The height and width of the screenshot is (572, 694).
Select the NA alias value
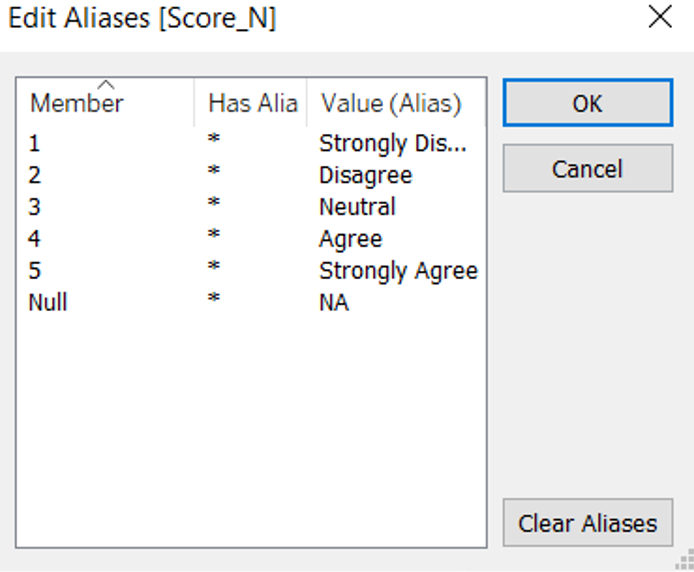[334, 303]
